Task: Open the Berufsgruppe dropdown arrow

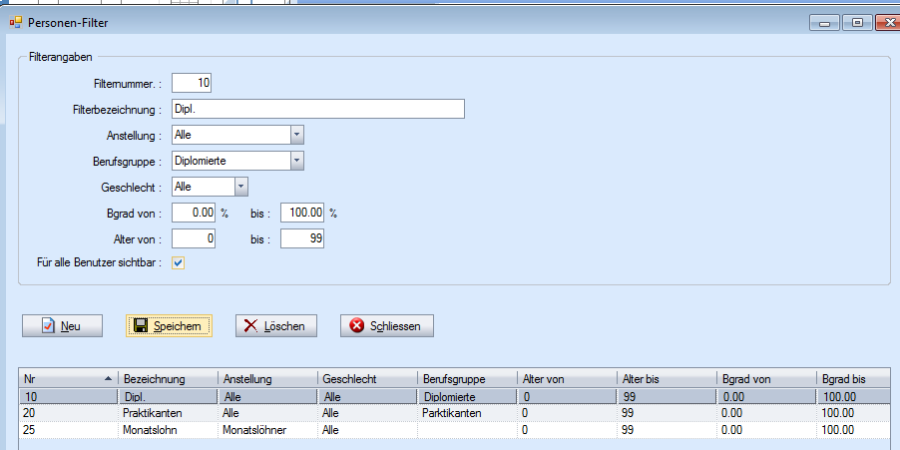Action: tap(297, 161)
